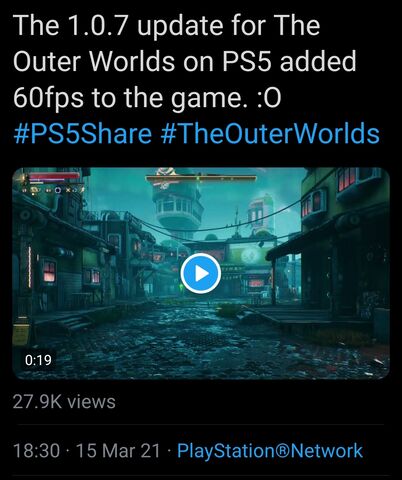Click the compass bar atop the video
Image resolution: width=402 pixels, height=480 pixels.
coord(201,179)
